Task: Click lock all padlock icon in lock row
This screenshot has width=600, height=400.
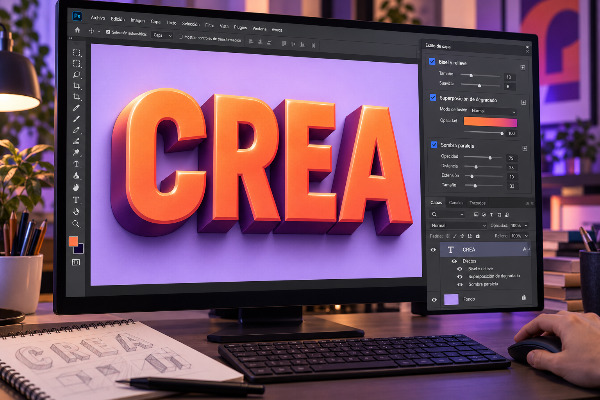Action: (x=478, y=236)
